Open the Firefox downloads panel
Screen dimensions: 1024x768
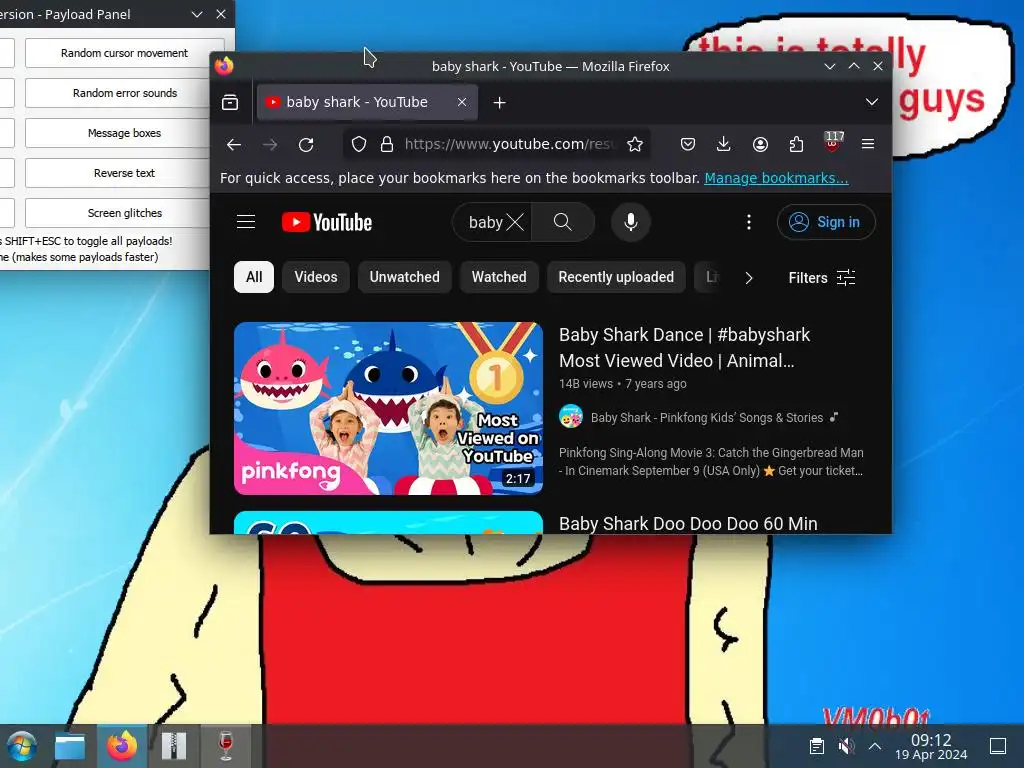[724, 144]
